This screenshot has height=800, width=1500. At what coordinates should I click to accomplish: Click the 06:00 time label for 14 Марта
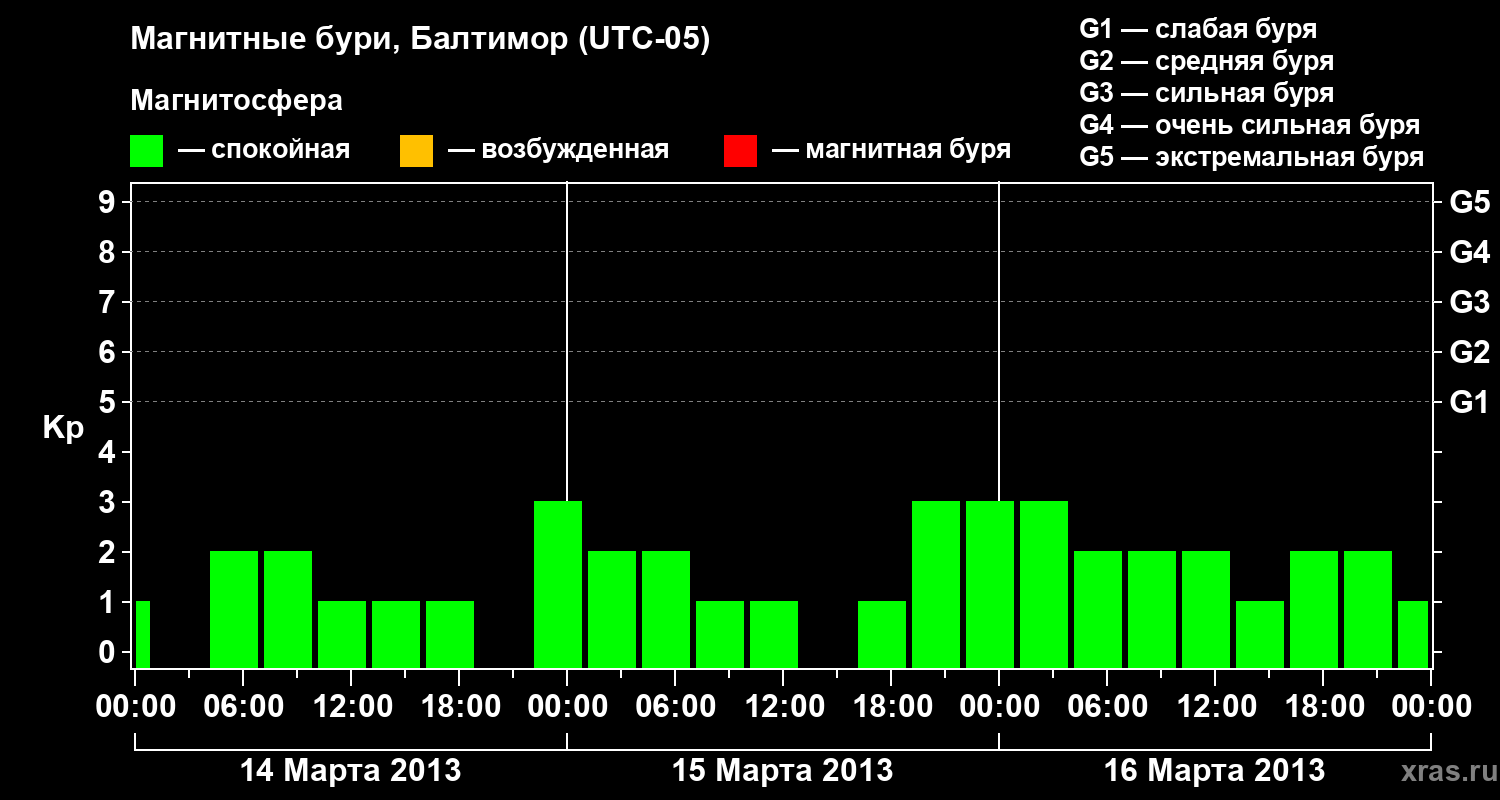[243, 707]
